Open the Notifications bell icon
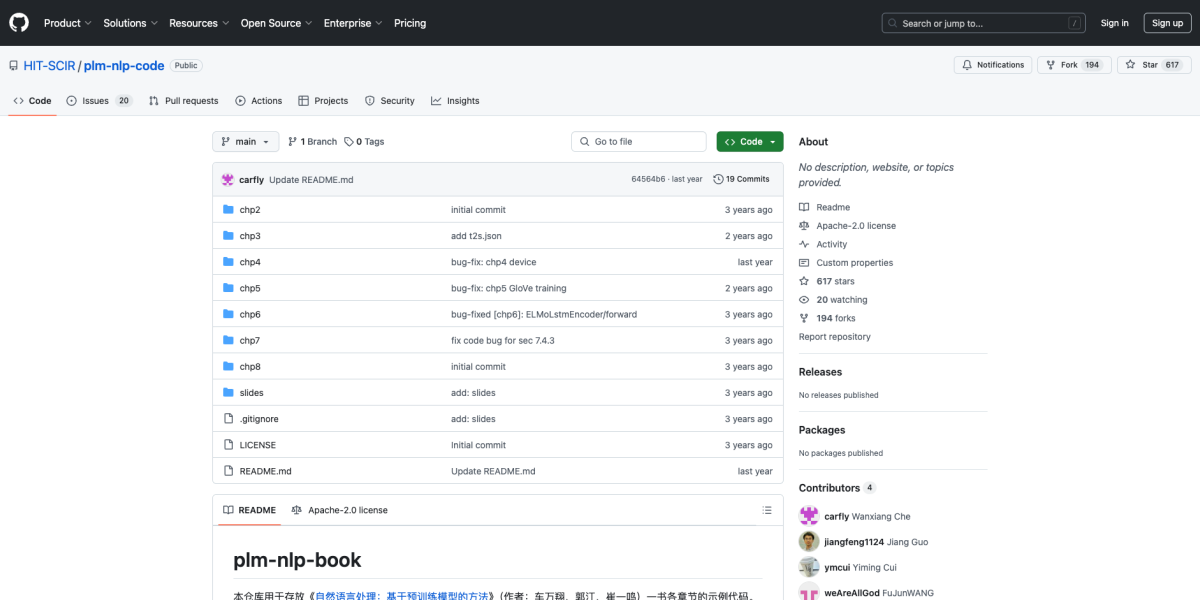1200x600 pixels. tap(968, 64)
